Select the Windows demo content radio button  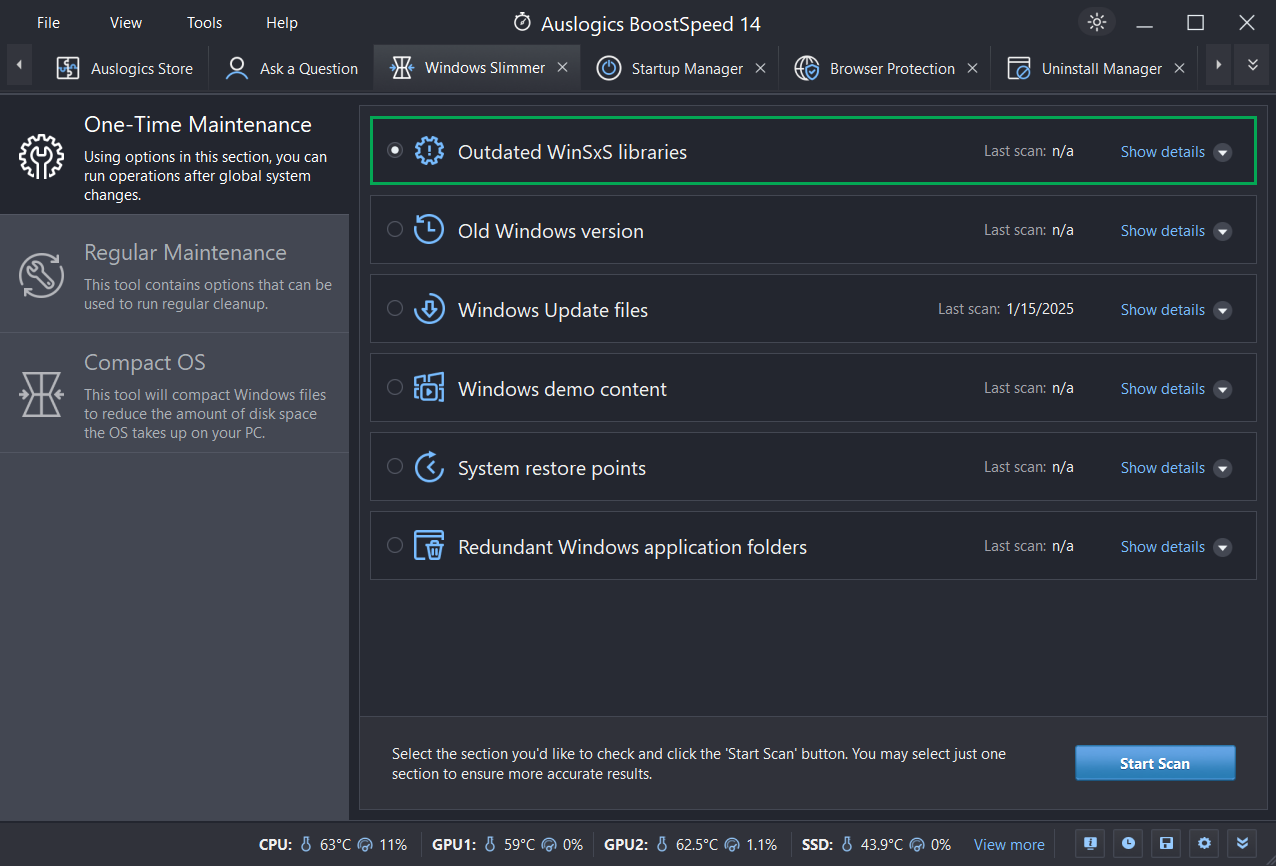click(394, 387)
